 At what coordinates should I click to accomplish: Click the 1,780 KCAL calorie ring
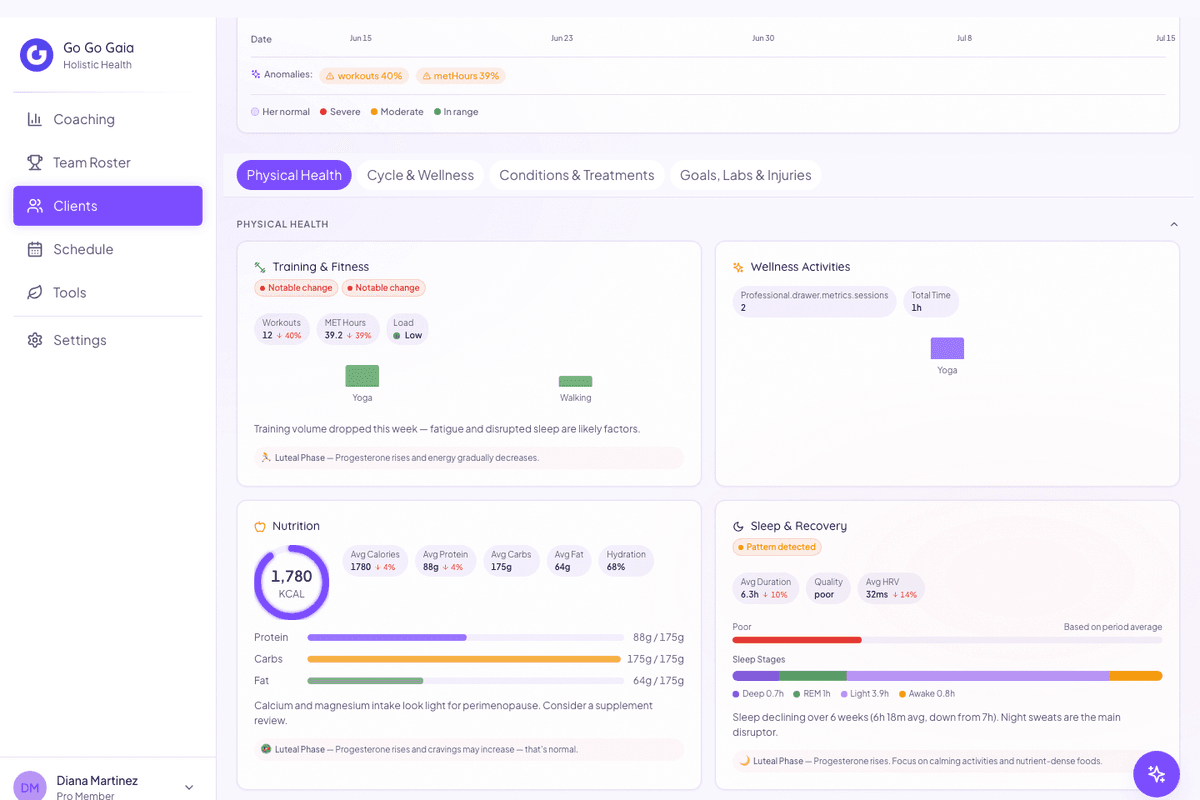(x=291, y=583)
